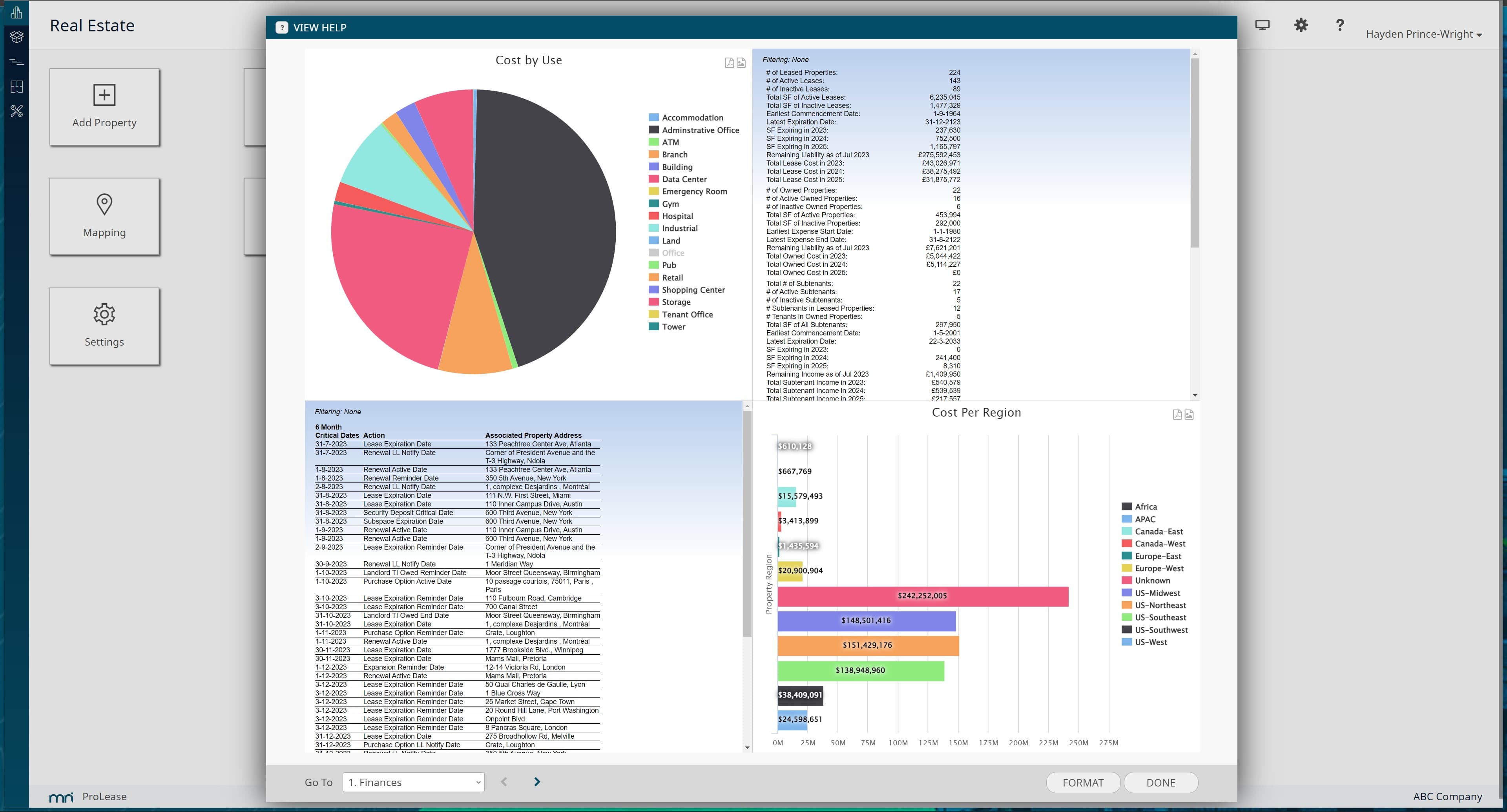Toggle Office series in pie chart legend
This screenshot has height=812, width=1507.
pyautogui.click(x=672, y=253)
